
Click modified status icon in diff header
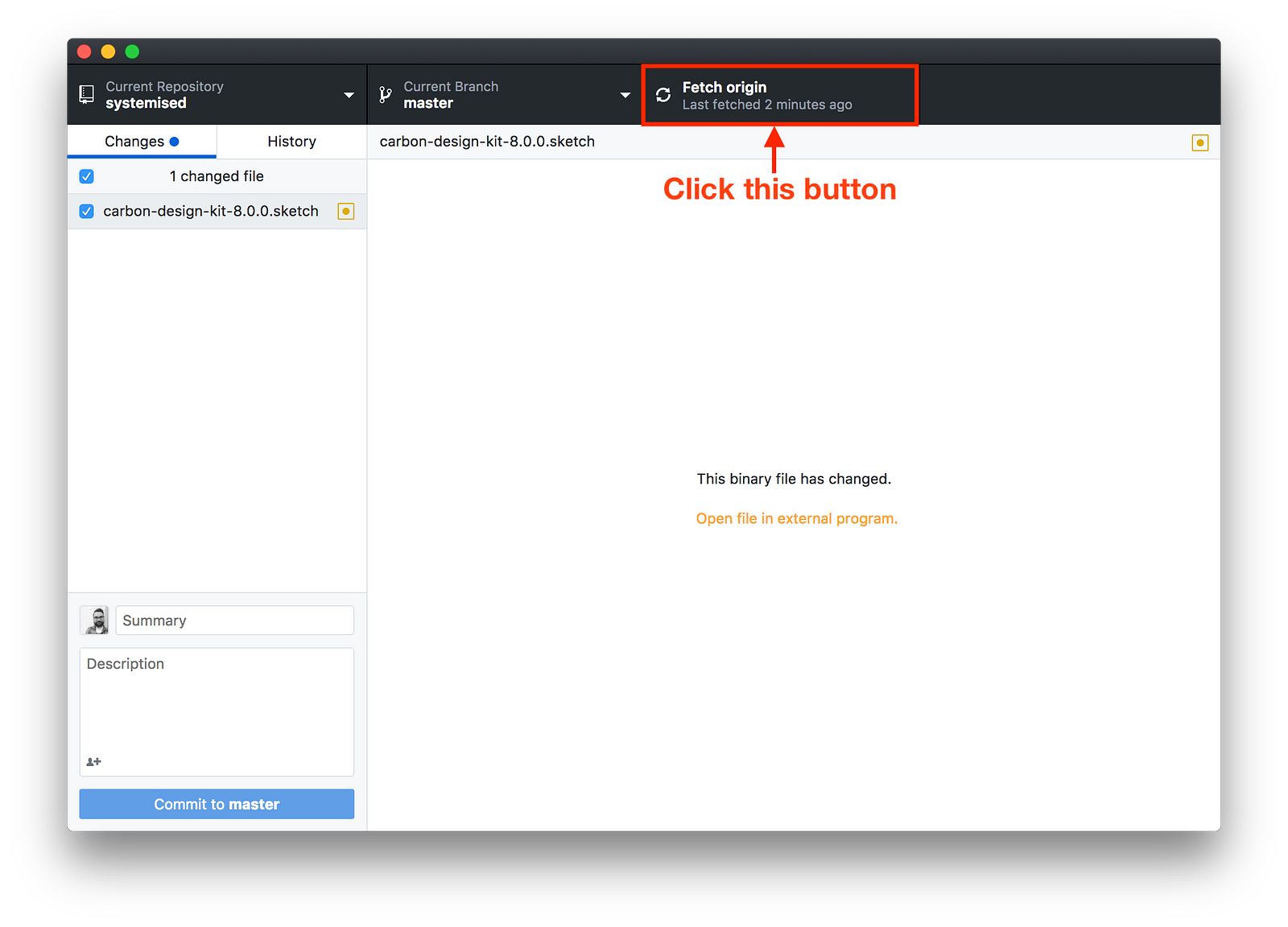tap(1200, 142)
